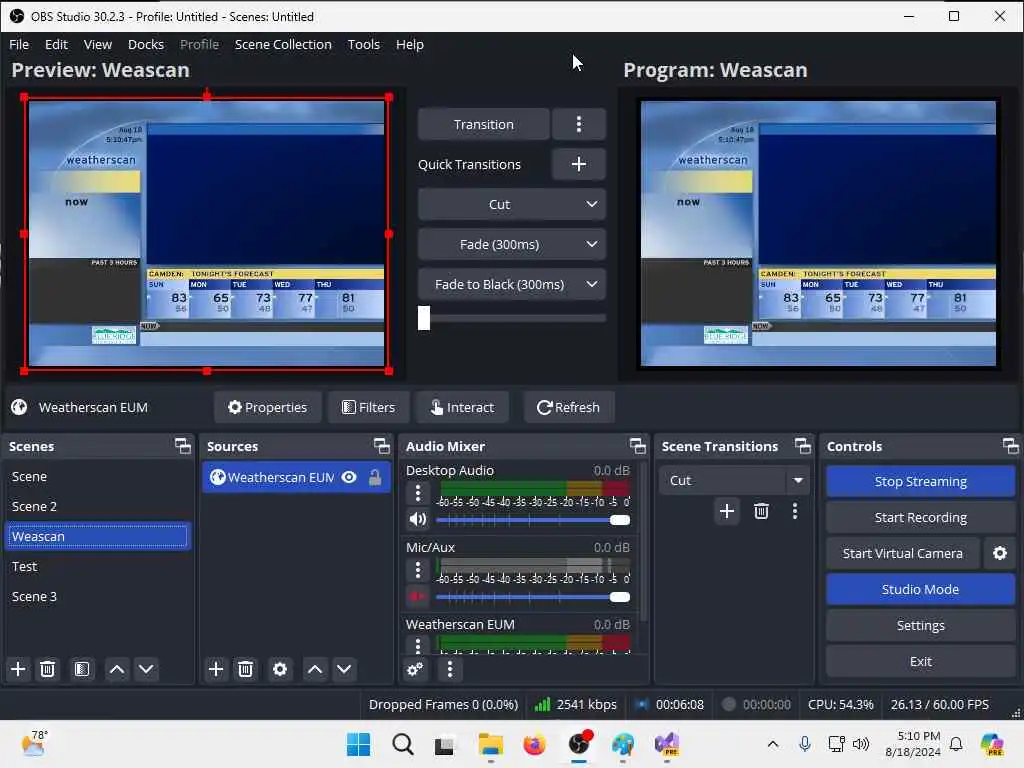The width and height of the screenshot is (1024, 768).
Task: Undock the Audio Mixer panel
Action: click(x=637, y=446)
